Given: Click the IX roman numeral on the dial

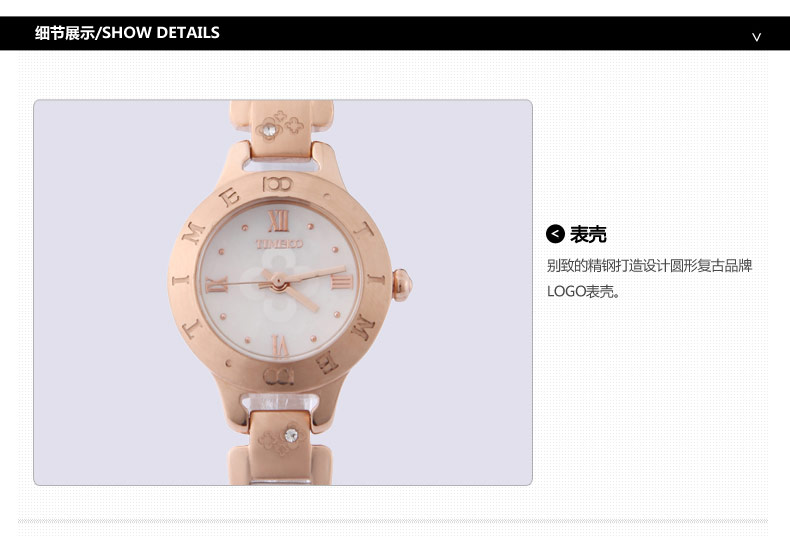Looking at the screenshot, I should click(217, 285).
